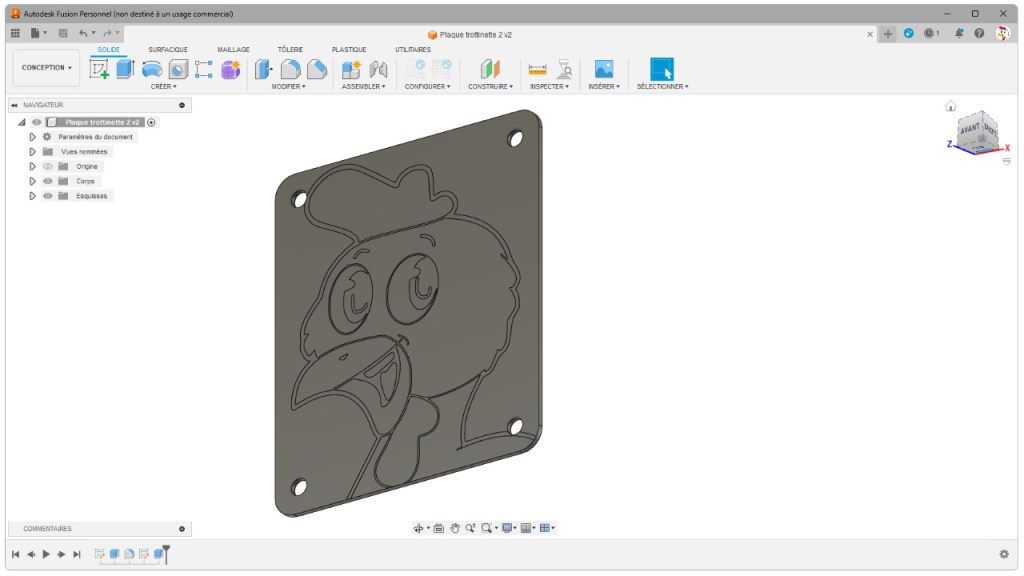Screen dimensions: 1024x576
Task: Click the timeline playback marker
Action: (x=167, y=553)
